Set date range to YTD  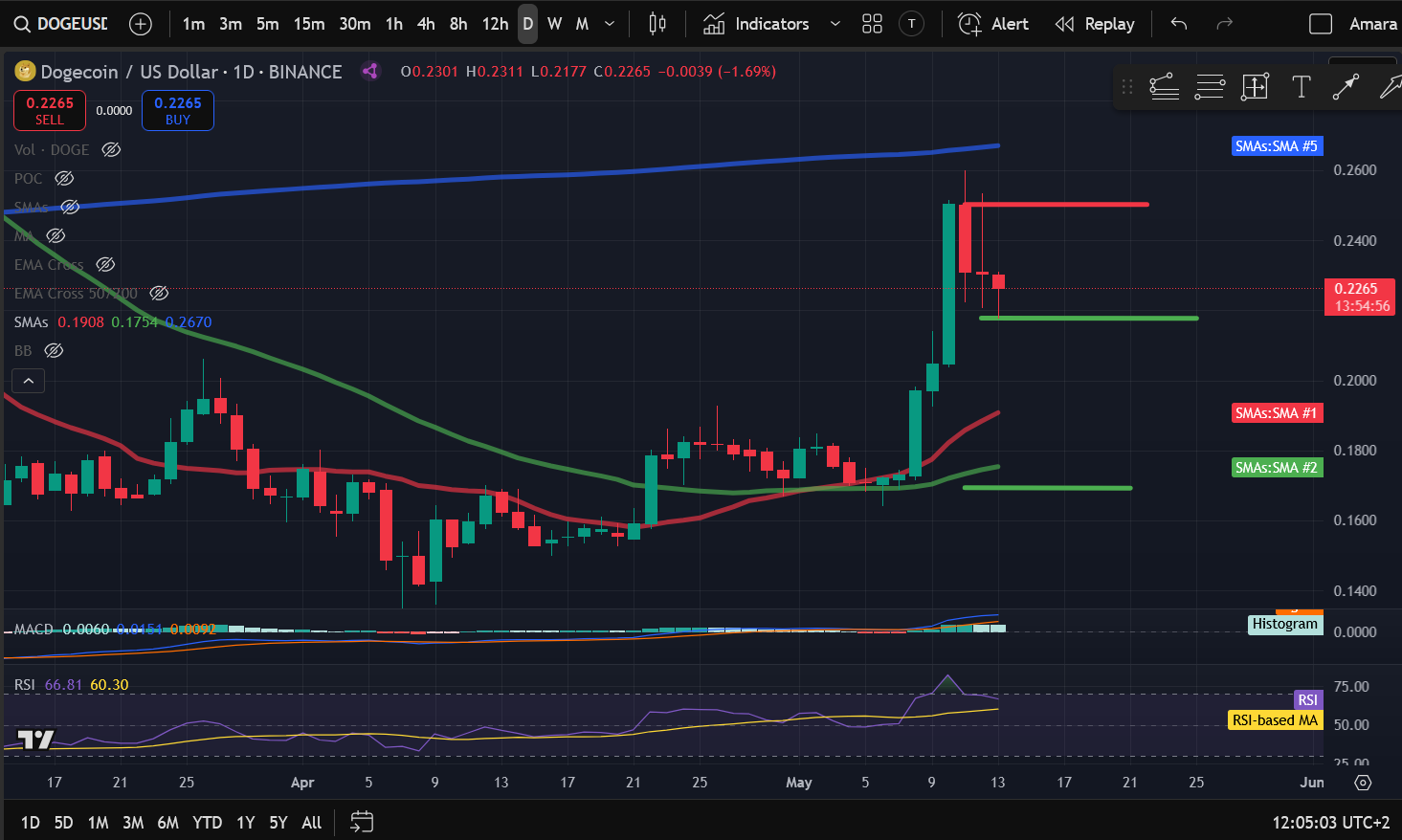point(208,822)
